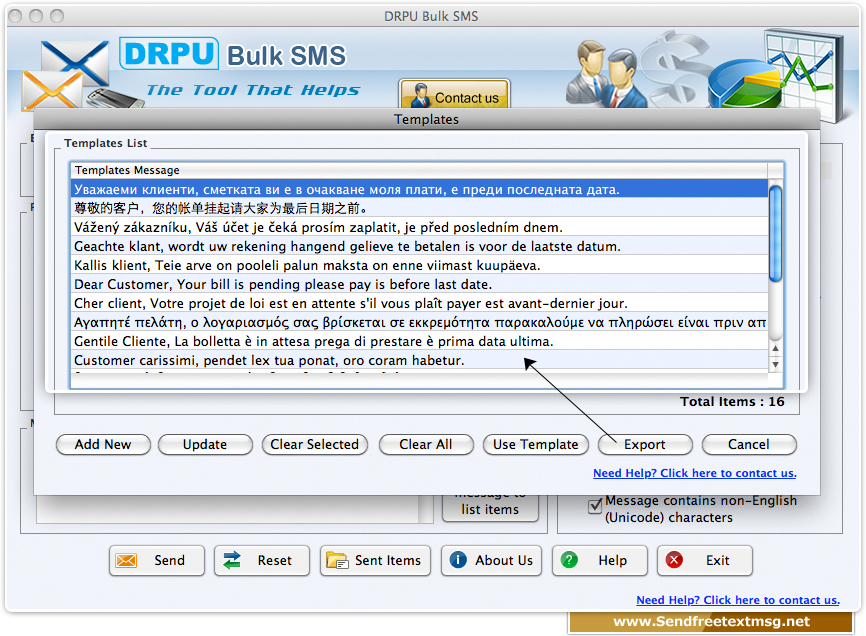The image size is (866, 636).
Task: Open the main window help contact link
Action: point(738,600)
